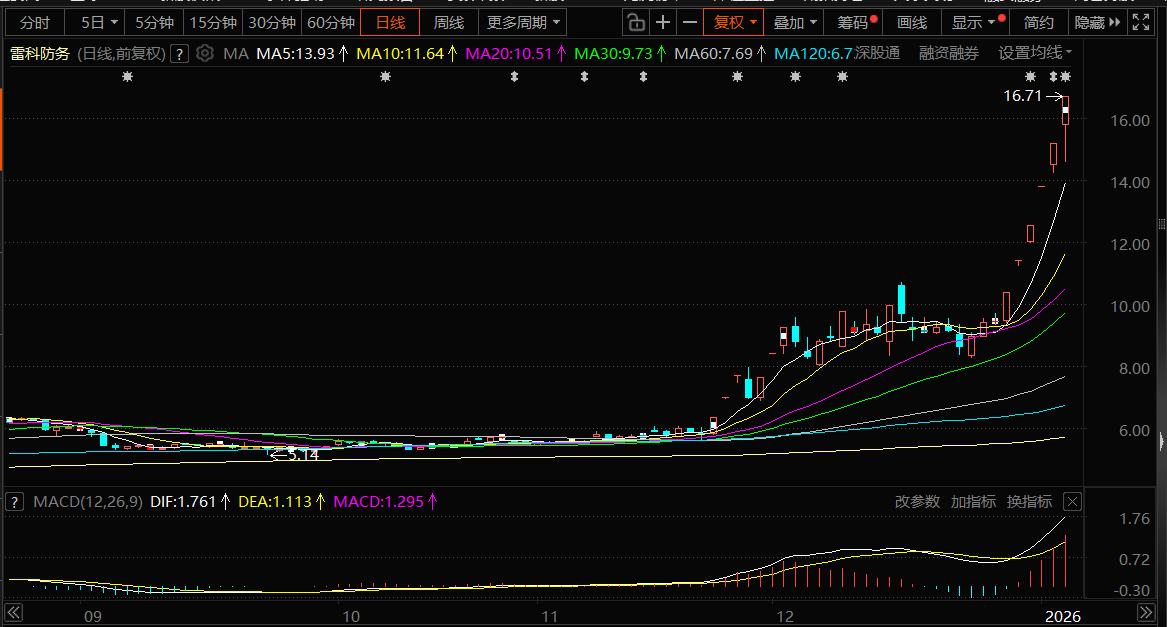This screenshot has height=627, width=1167.
Task: Expand the 更多周期 dropdown
Action: pos(523,22)
